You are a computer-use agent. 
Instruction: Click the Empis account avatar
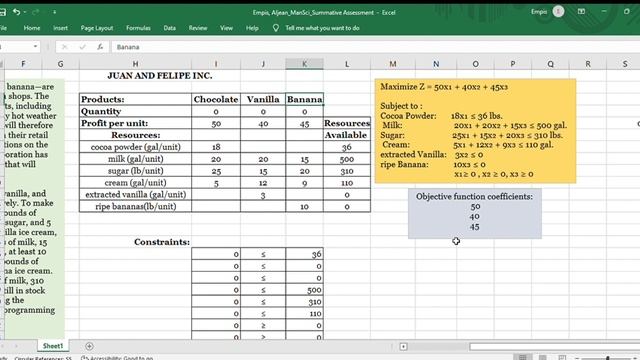[x=558, y=12]
